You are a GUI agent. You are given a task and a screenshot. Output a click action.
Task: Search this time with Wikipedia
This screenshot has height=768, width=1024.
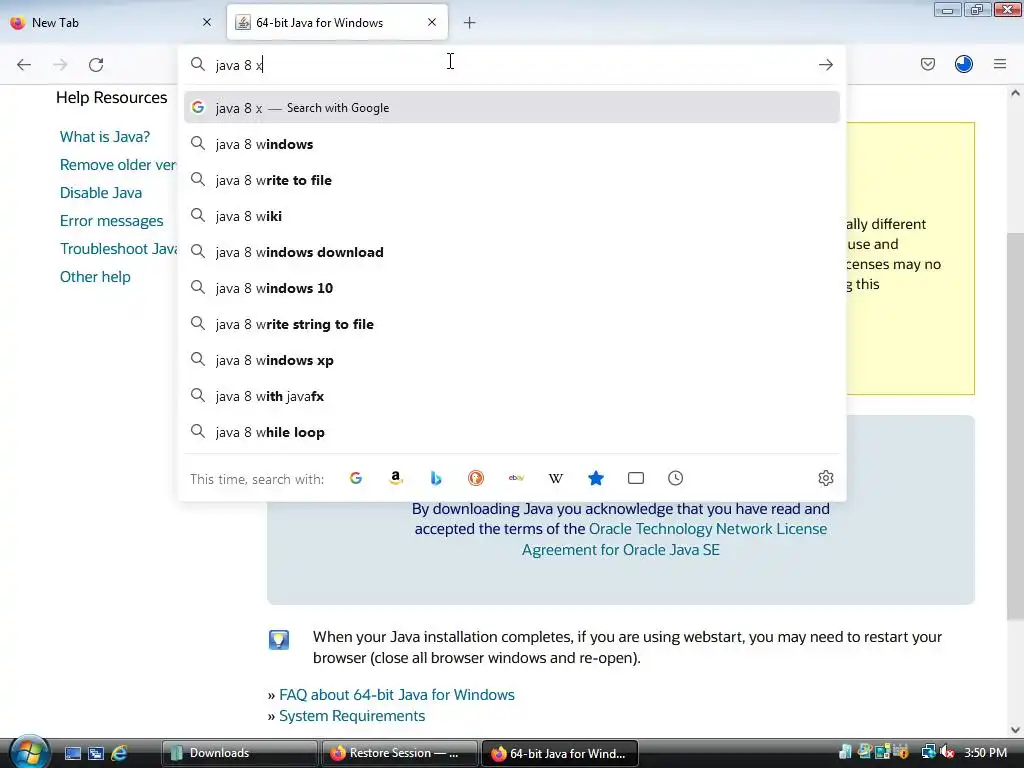[x=556, y=478]
